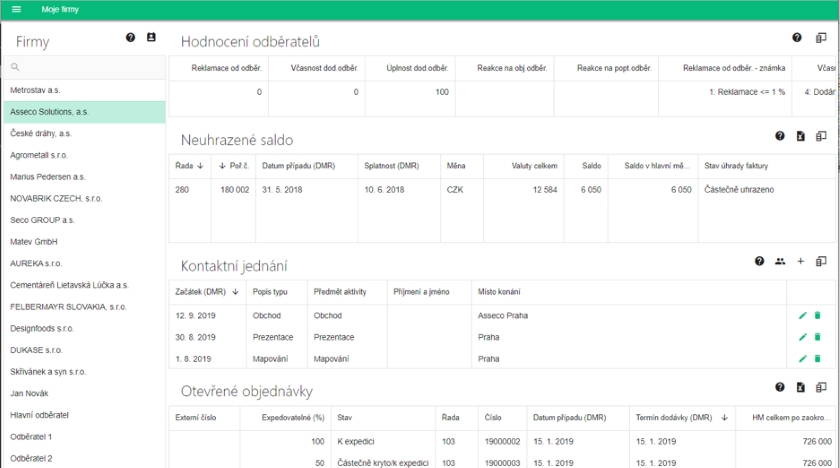Click the contacts card icon beside Firmy
The image size is (840, 468).
[x=151, y=37]
